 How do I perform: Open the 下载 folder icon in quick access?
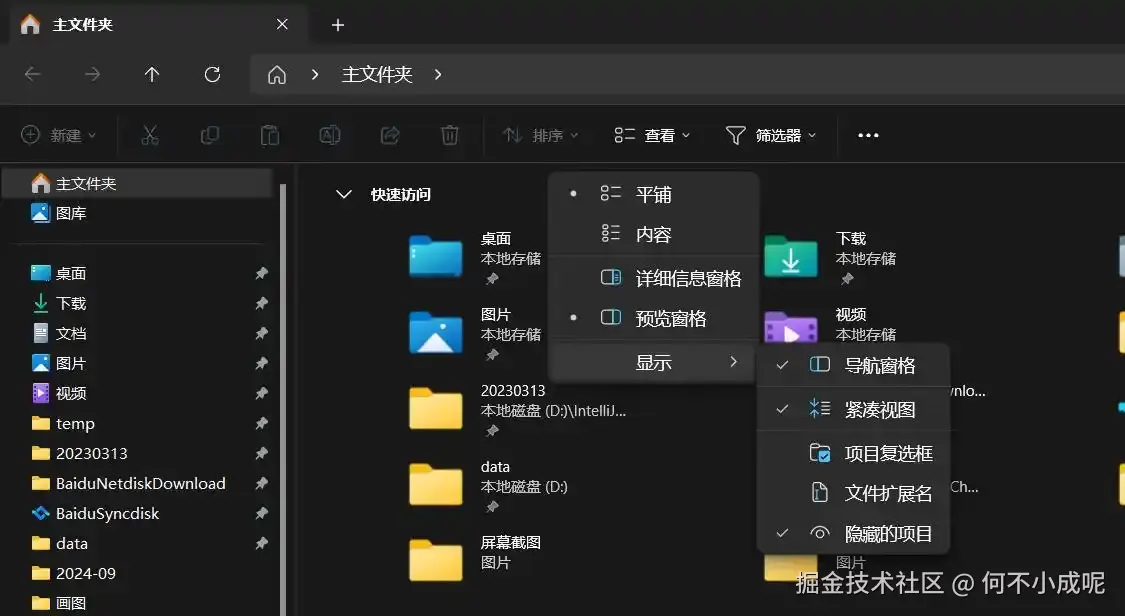[791, 256]
